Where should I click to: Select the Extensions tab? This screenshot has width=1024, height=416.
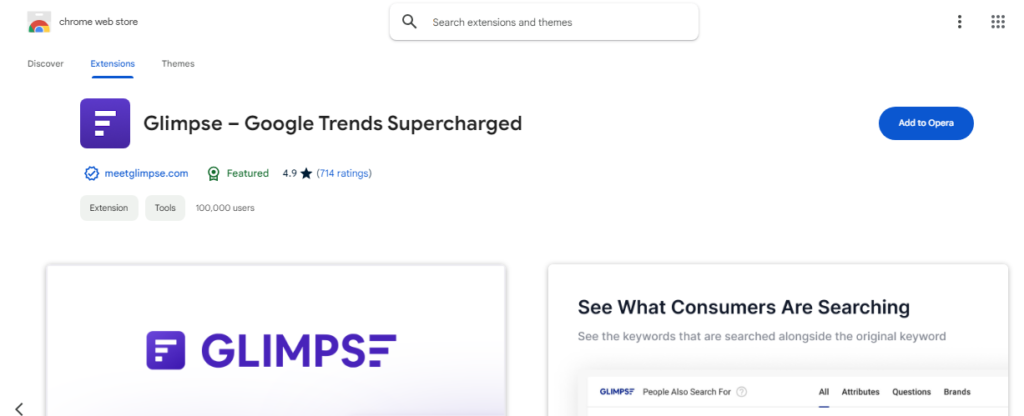coord(112,63)
